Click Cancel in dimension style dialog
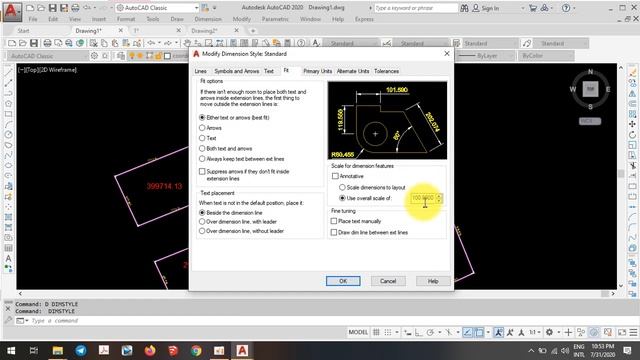Viewport: 640px width, 360px height. 388,281
